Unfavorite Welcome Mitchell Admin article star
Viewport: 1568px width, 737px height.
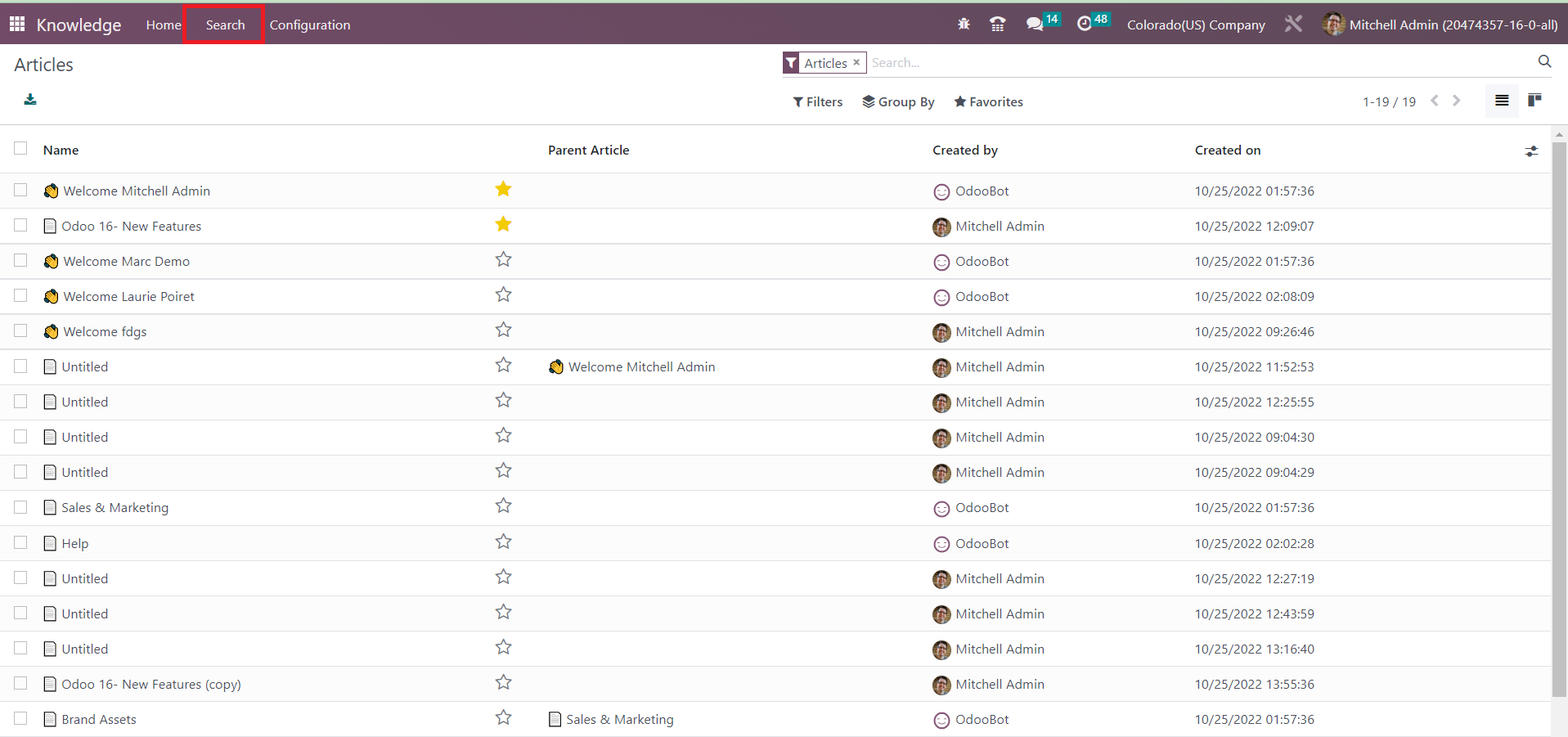point(503,190)
